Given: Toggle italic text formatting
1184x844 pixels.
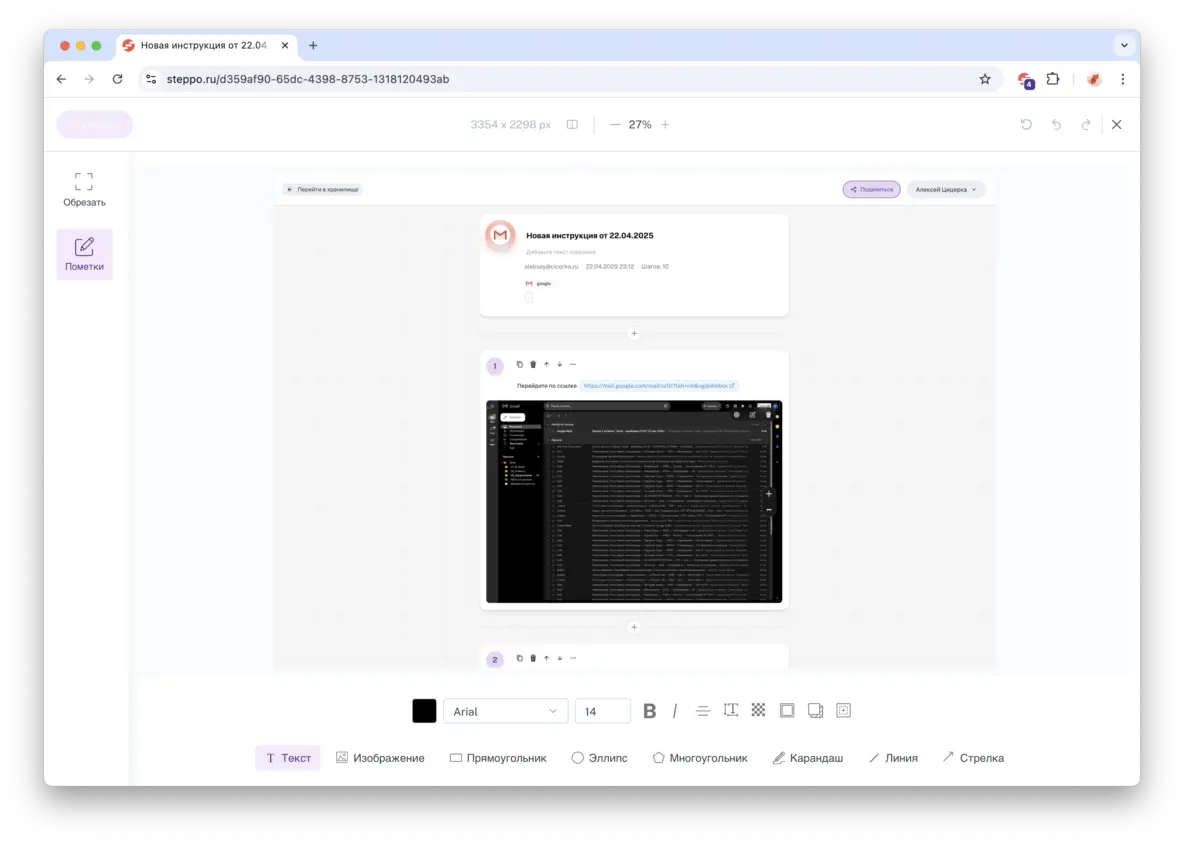Looking at the screenshot, I should 674,710.
